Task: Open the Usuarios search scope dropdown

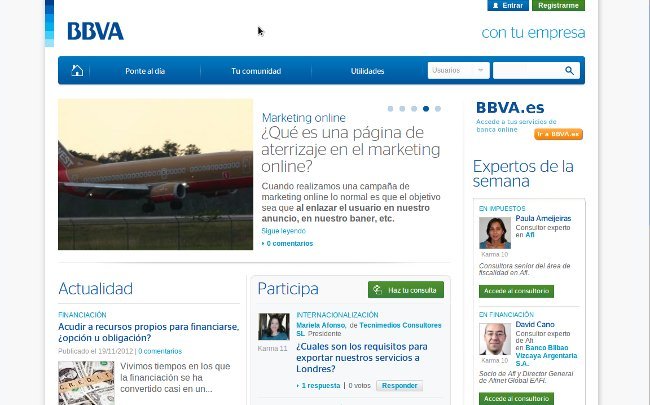Action: pos(459,71)
